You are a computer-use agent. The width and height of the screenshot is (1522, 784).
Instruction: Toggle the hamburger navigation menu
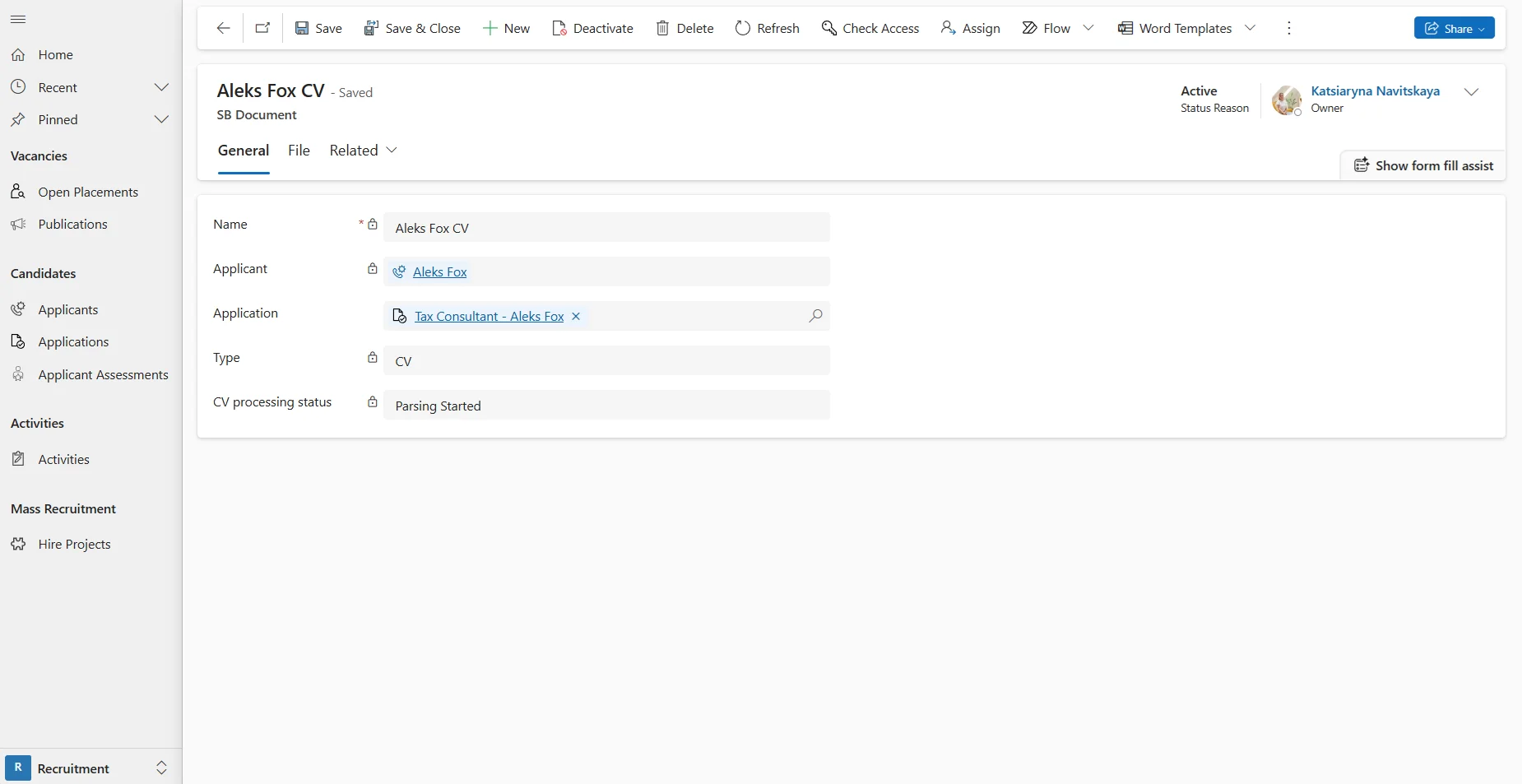pyautogui.click(x=18, y=19)
